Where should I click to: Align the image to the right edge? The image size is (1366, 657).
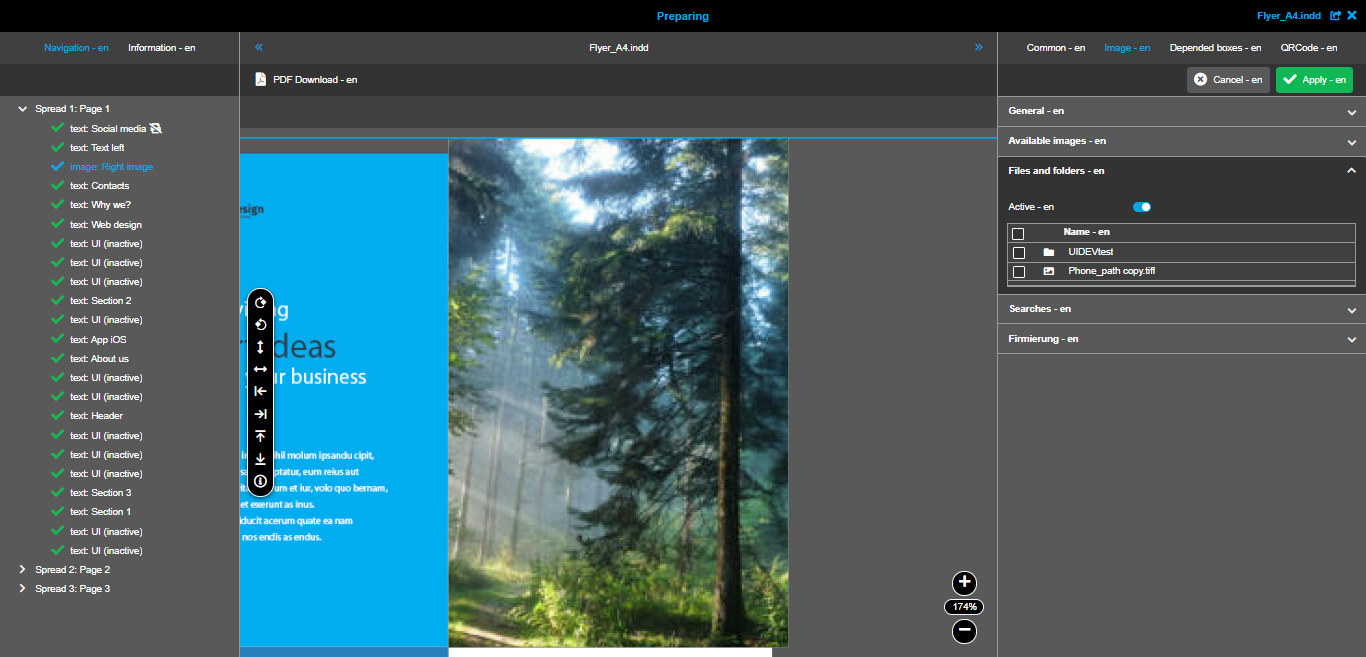coord(260,413)
